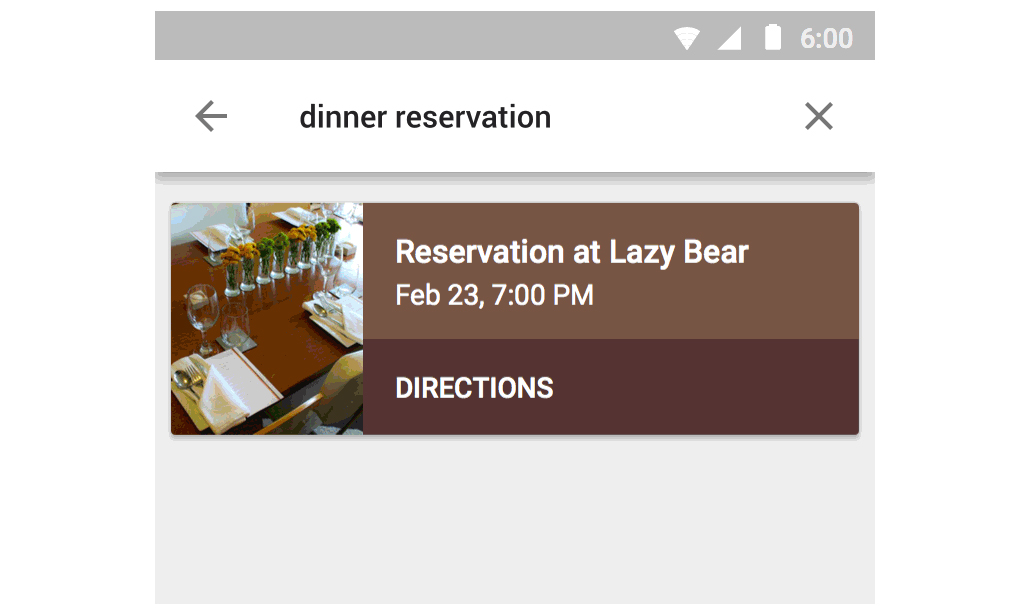Tap the battery status icon
This screenshot has width=1030, height=615.
[772, 38]
